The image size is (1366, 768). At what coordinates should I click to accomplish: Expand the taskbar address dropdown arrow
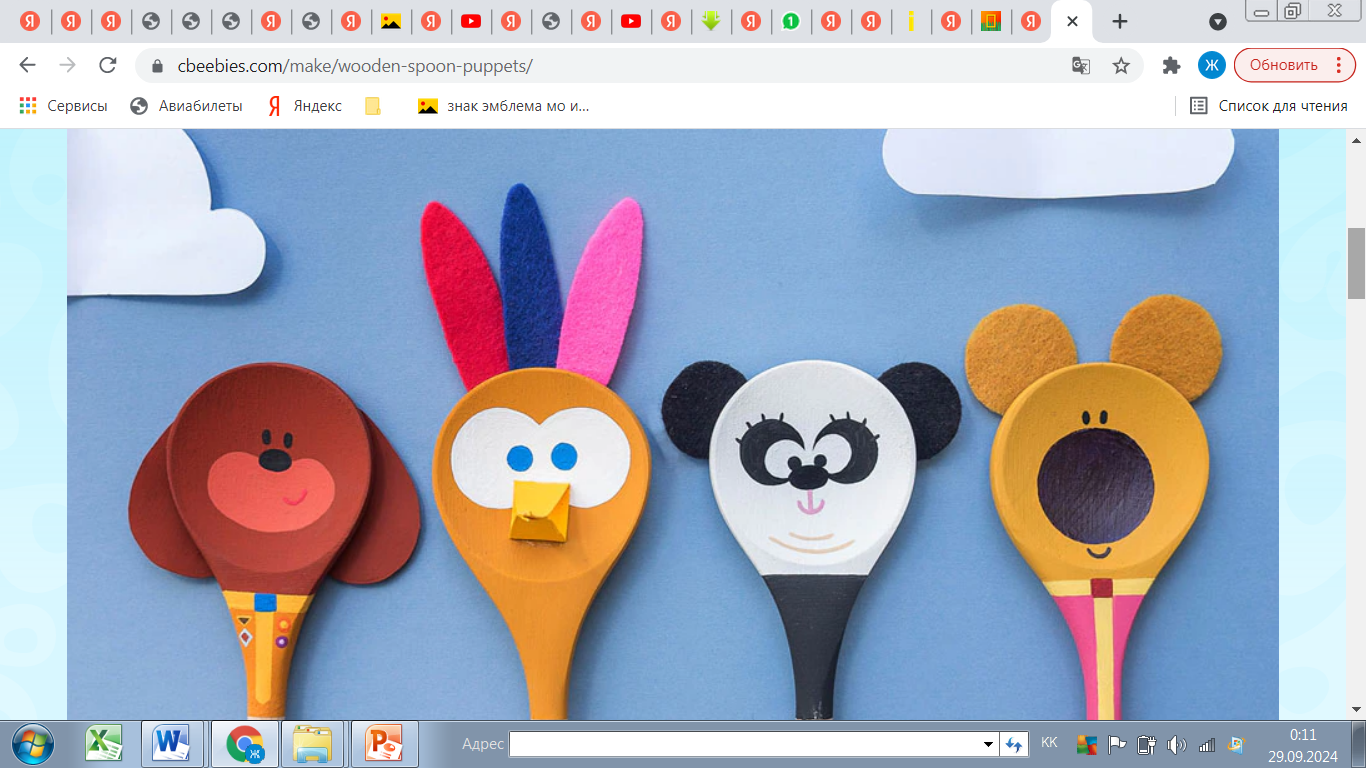click(988, 744)
